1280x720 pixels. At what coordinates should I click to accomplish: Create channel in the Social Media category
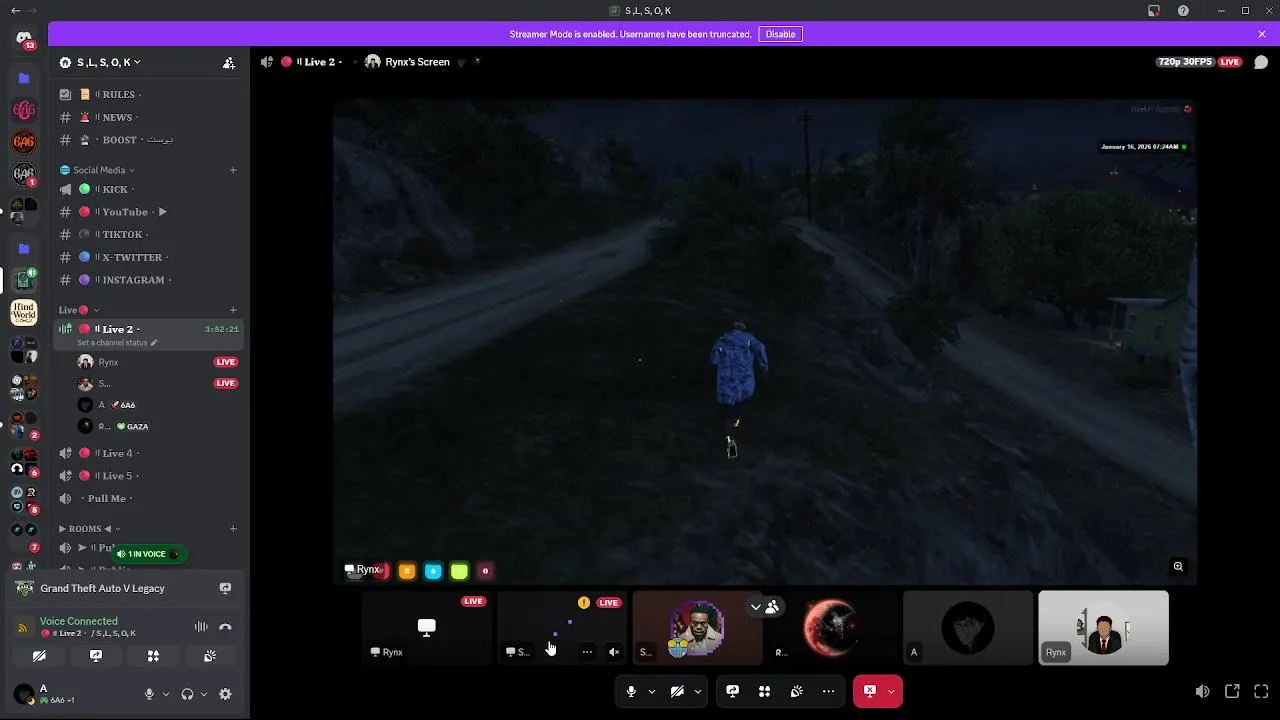click(233, 170)
